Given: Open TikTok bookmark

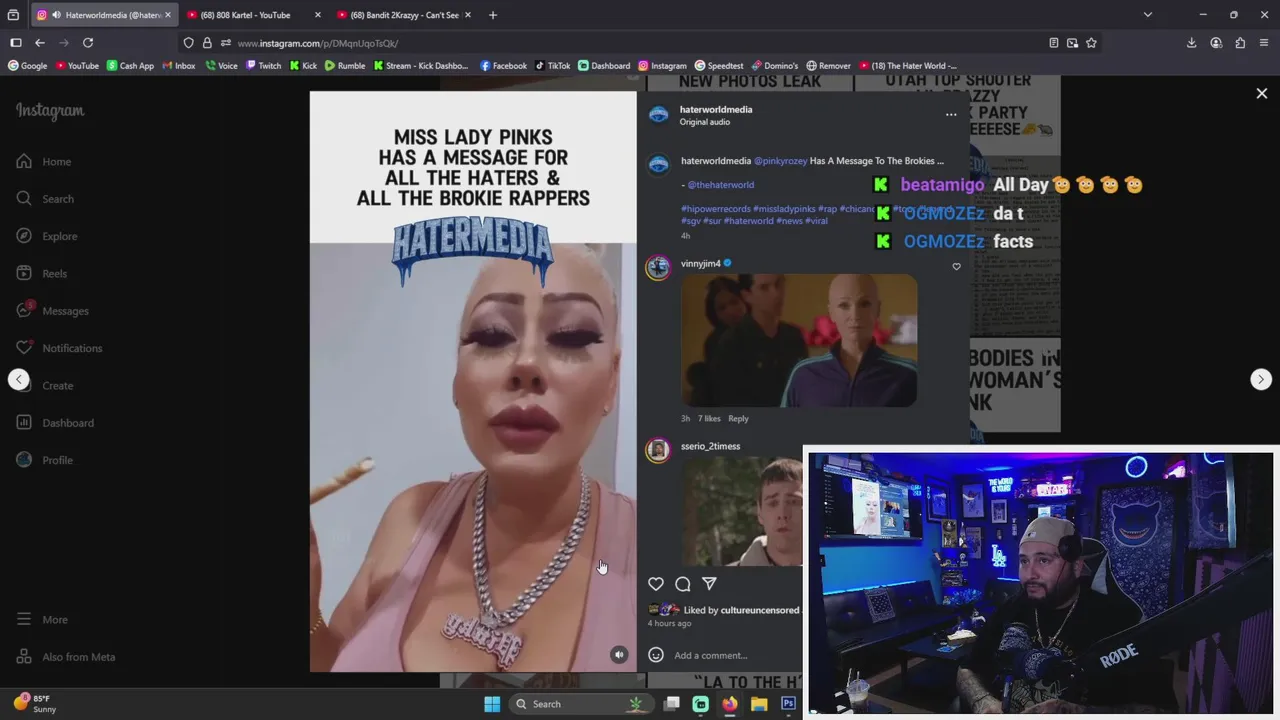Looking at the screenshot, I should click(553, 66).
